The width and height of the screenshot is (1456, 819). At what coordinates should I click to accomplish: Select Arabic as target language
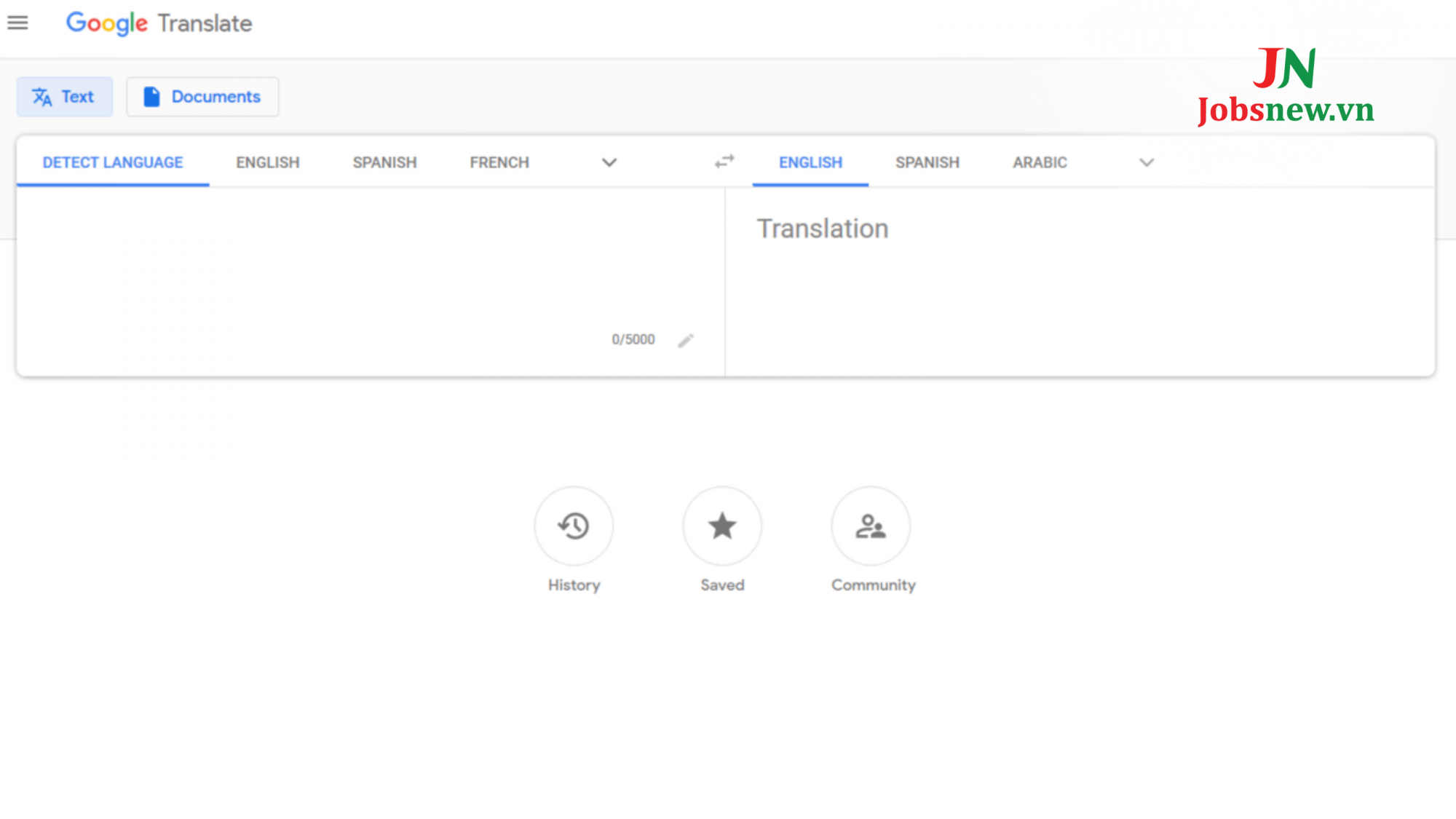tap(1040, 162)
